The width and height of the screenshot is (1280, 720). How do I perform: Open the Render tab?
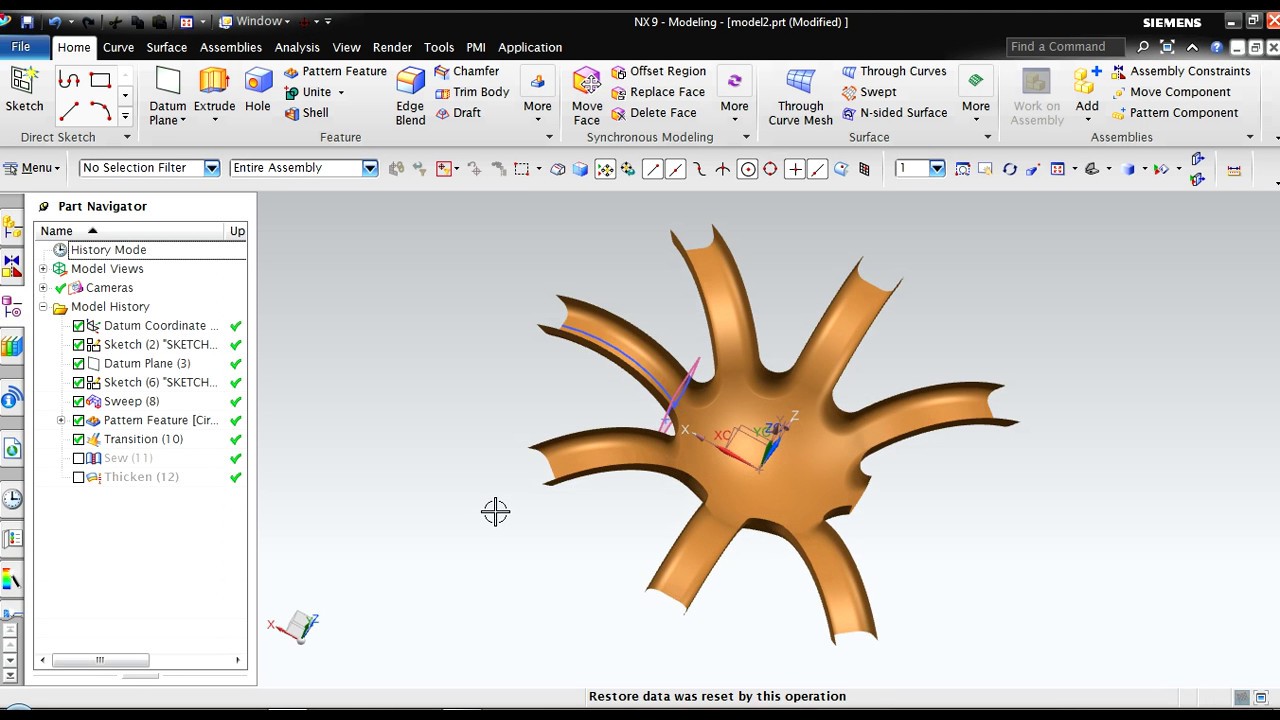[392, 47]
